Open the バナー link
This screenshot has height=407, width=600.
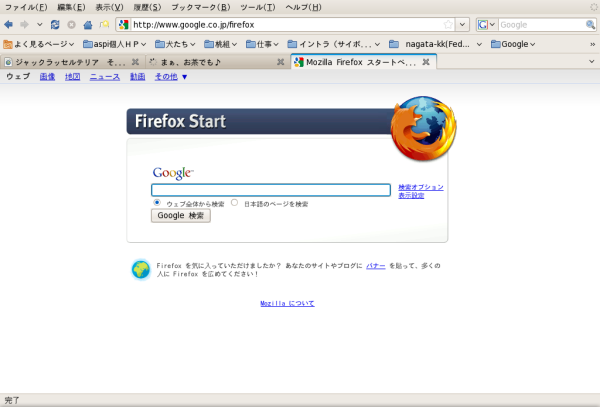click(x=376, y=266)
